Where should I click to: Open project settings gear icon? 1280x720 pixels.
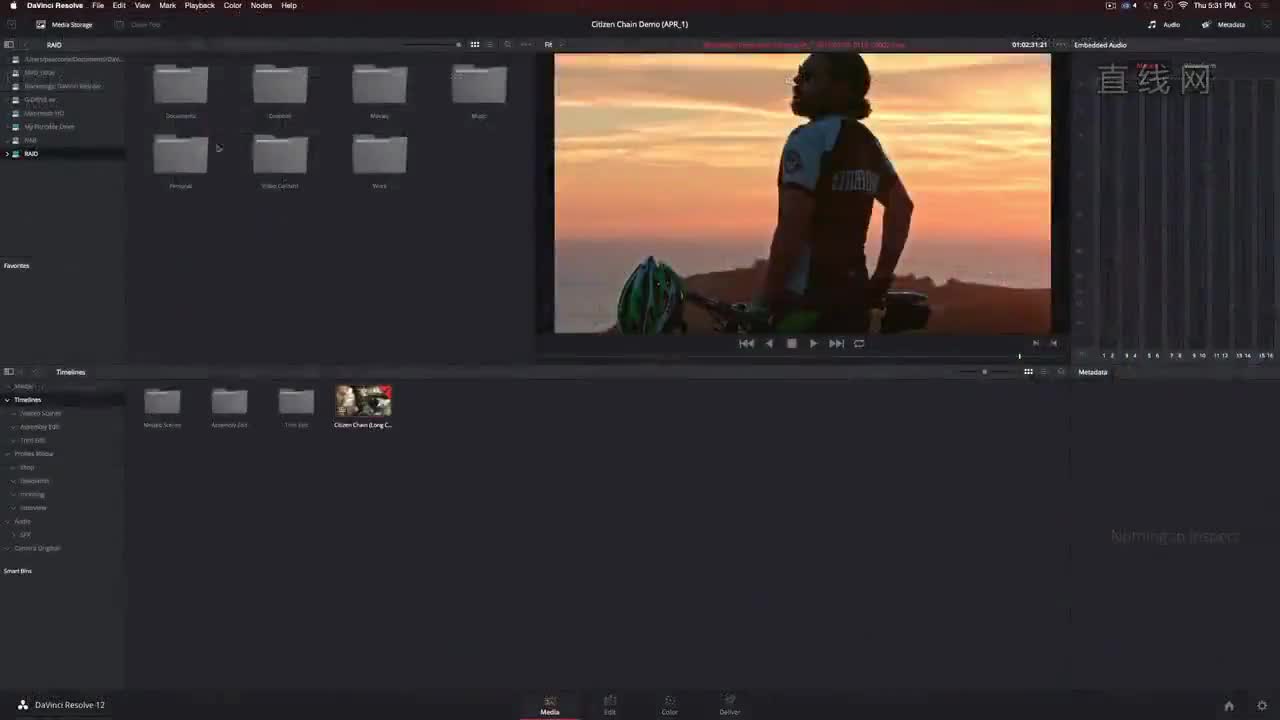click(x=1262, y=706)
